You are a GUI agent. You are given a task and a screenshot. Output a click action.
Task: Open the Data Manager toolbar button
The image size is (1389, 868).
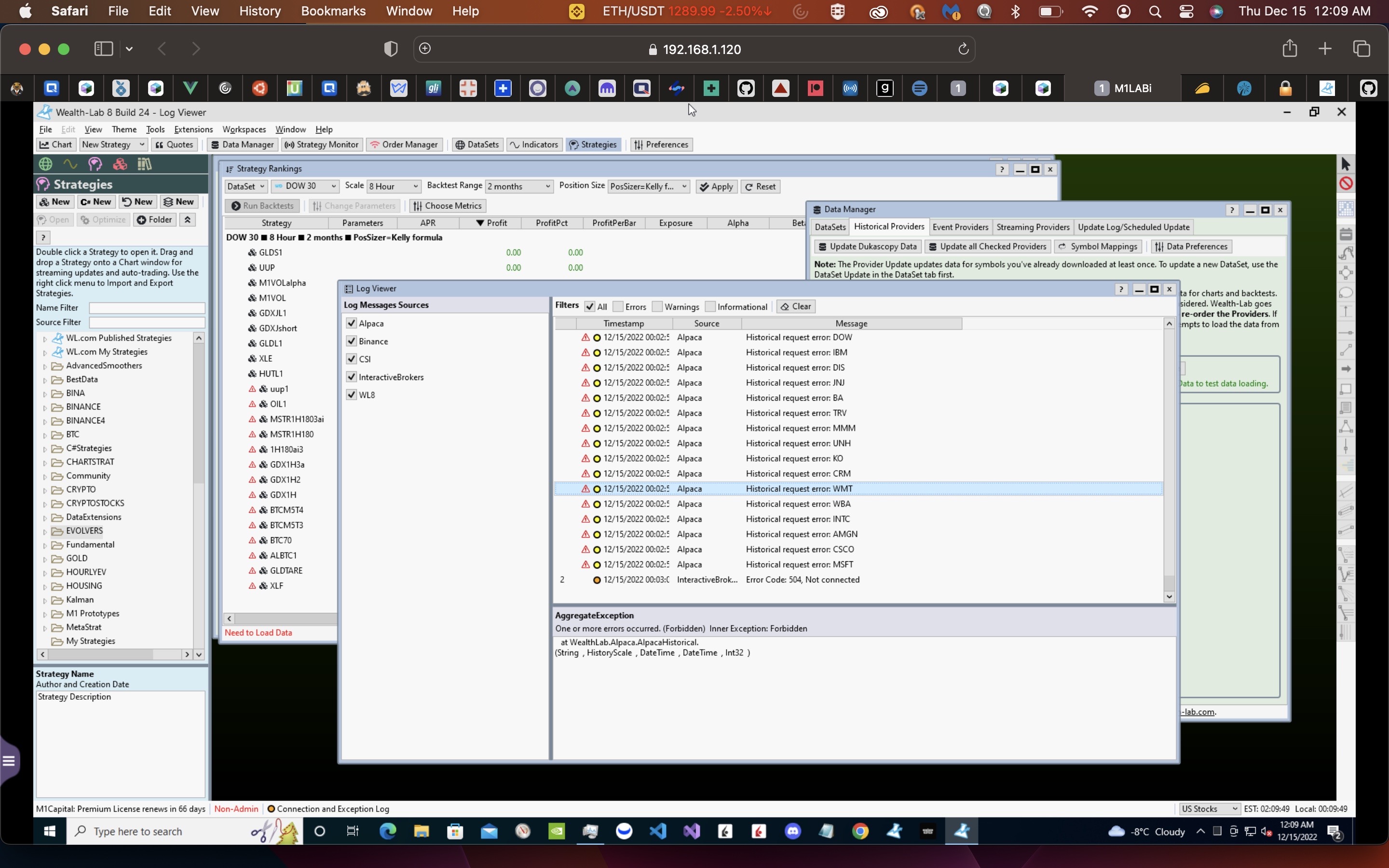(242, 145)
